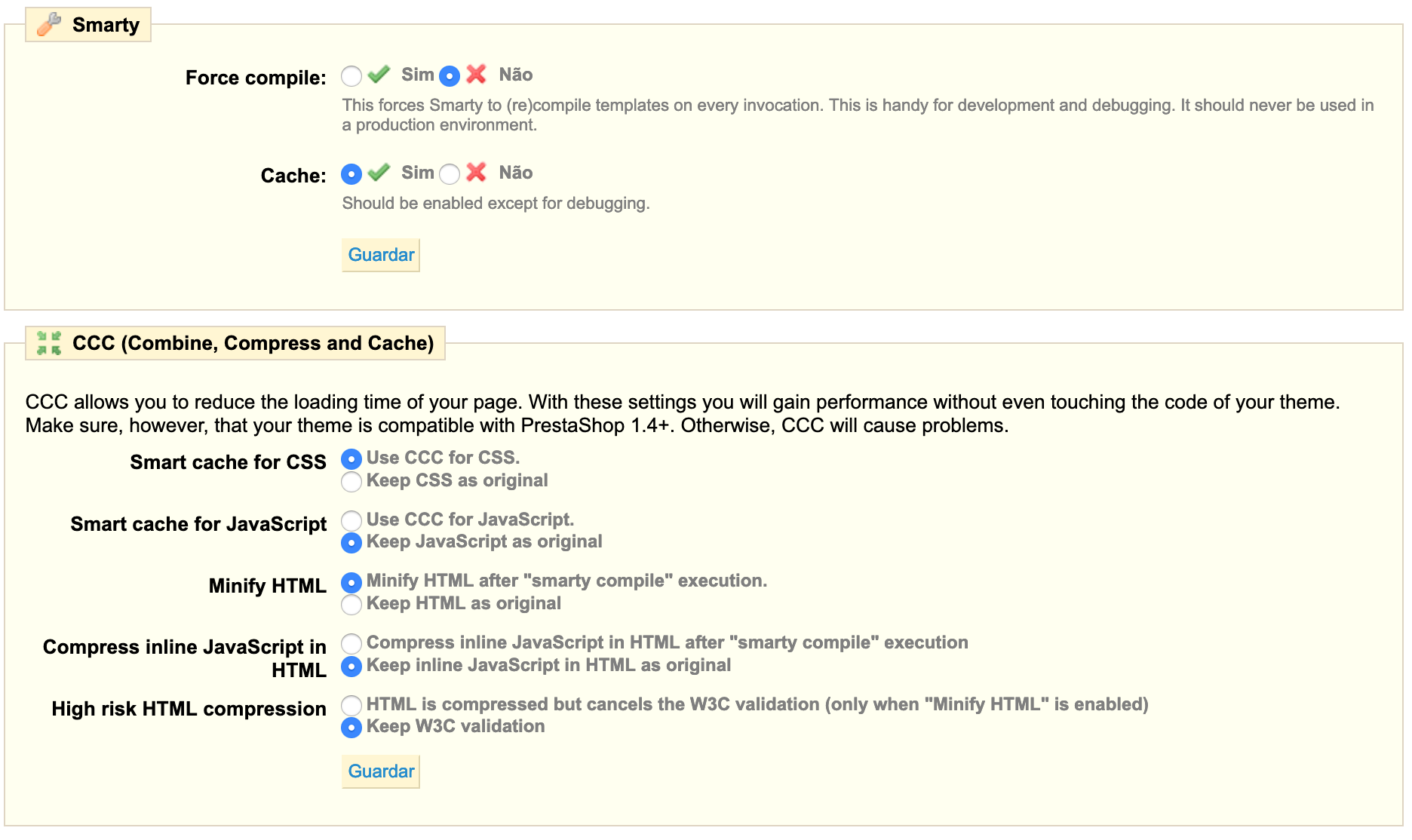
Task: Click red X icon for Cache
Action: [476, 173]
